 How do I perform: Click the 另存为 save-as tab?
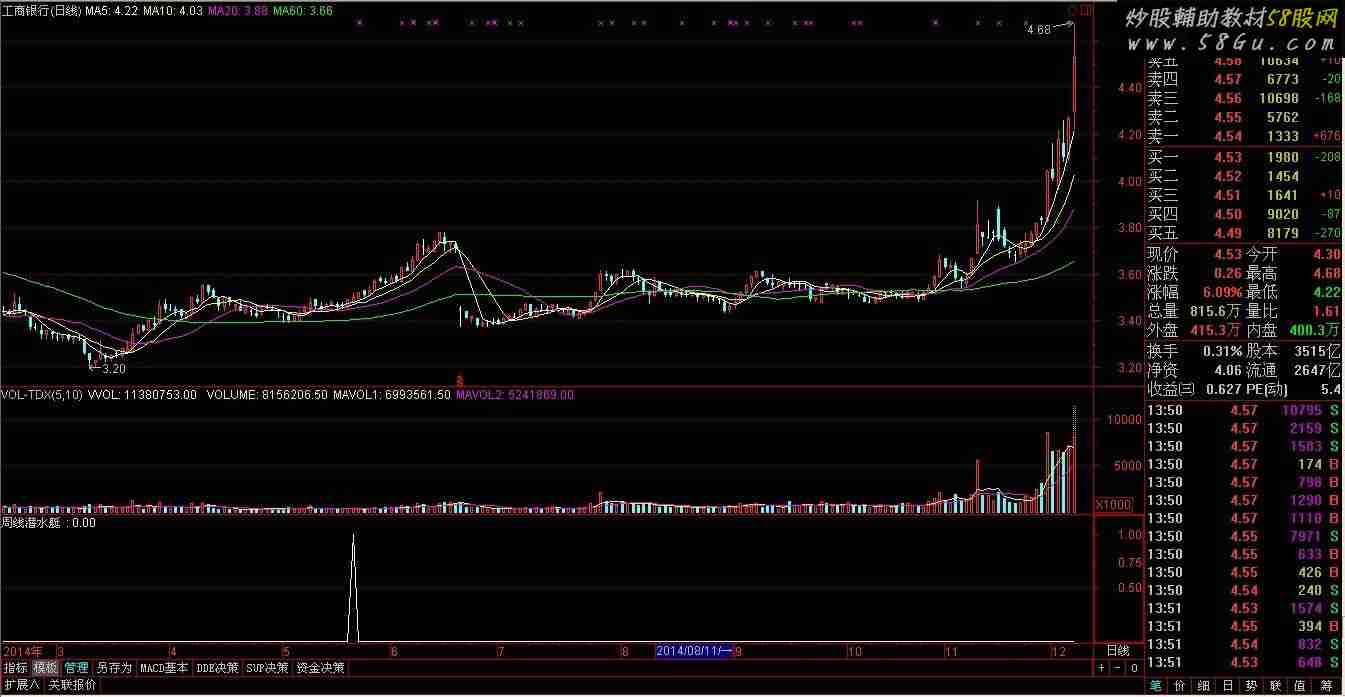tap(114, 668)
